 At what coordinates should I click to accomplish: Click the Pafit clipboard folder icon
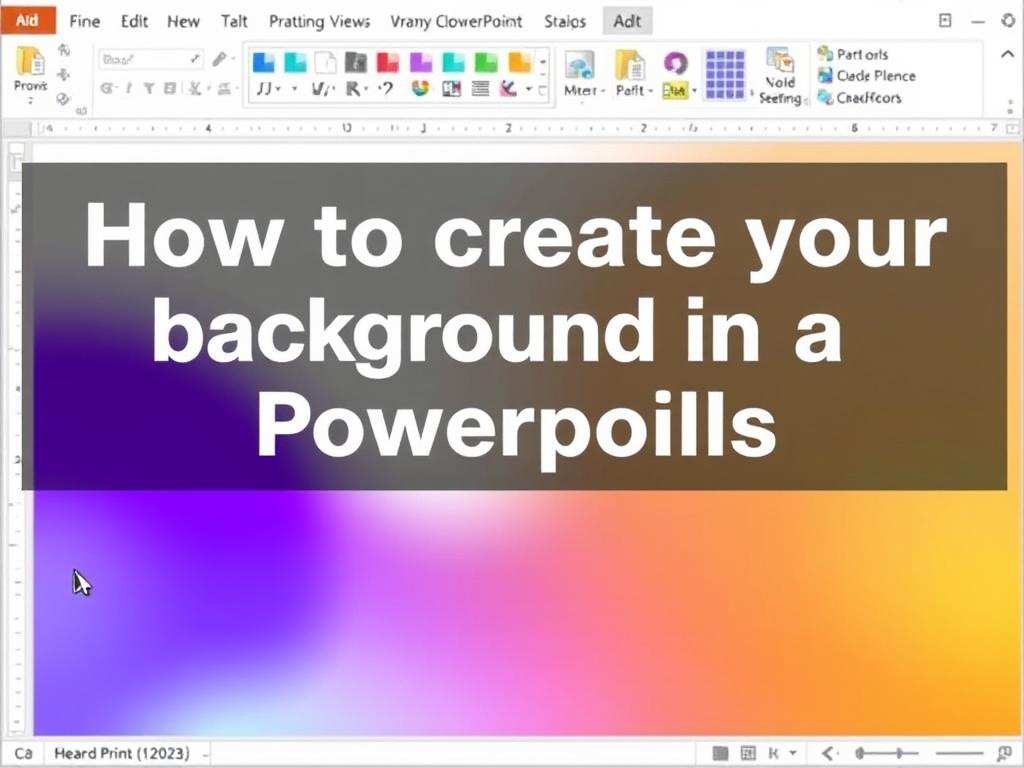coord(631,64)
